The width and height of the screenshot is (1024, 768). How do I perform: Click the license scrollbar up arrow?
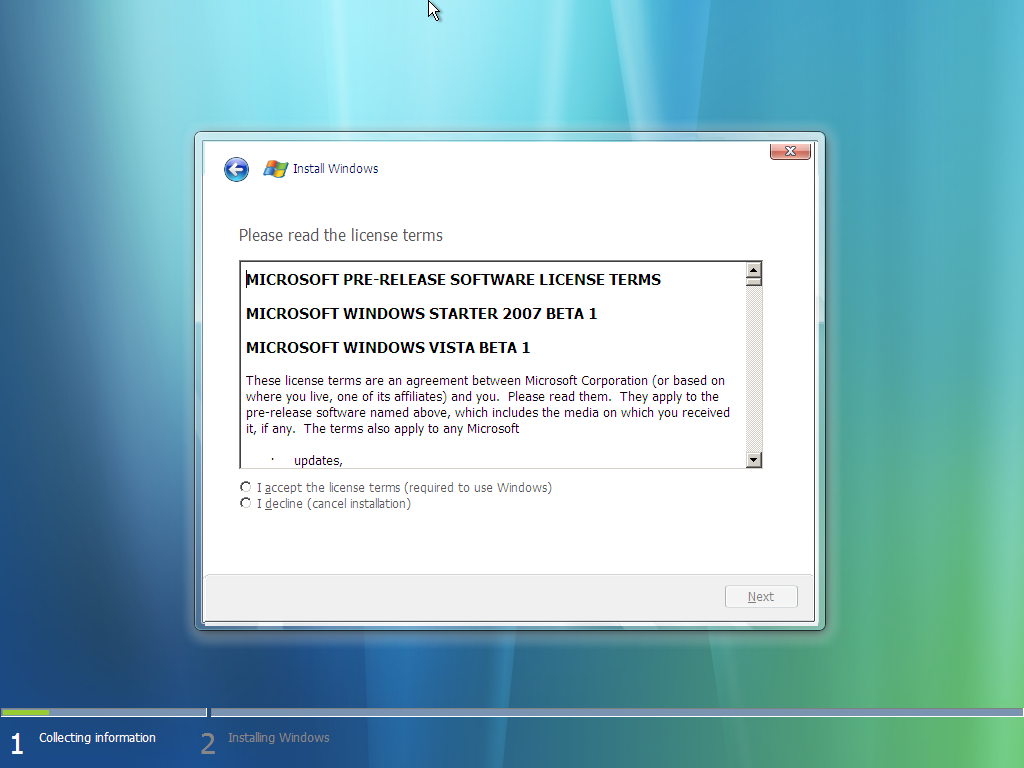[754, 270]
